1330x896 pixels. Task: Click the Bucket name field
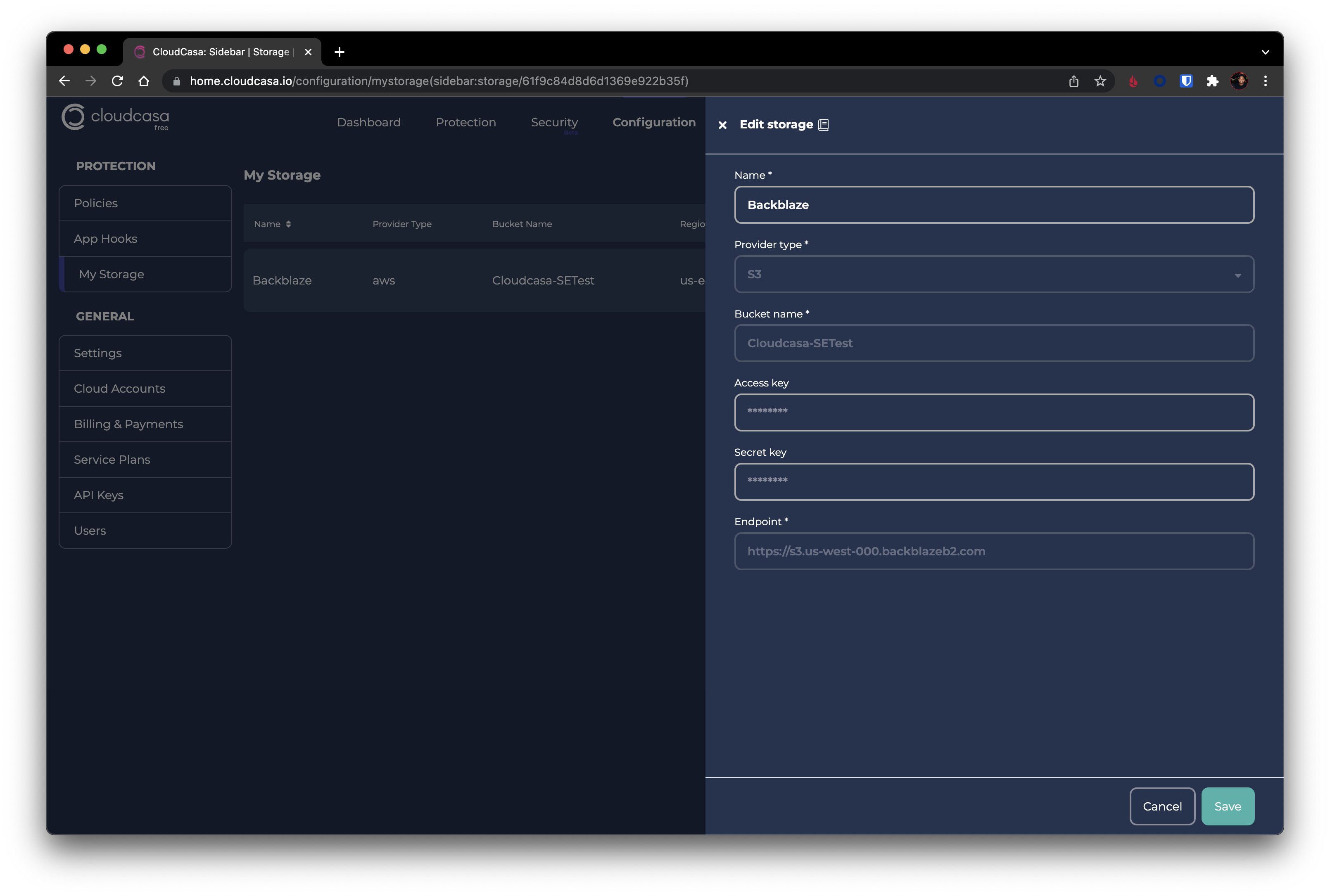(x=994, y=344)
